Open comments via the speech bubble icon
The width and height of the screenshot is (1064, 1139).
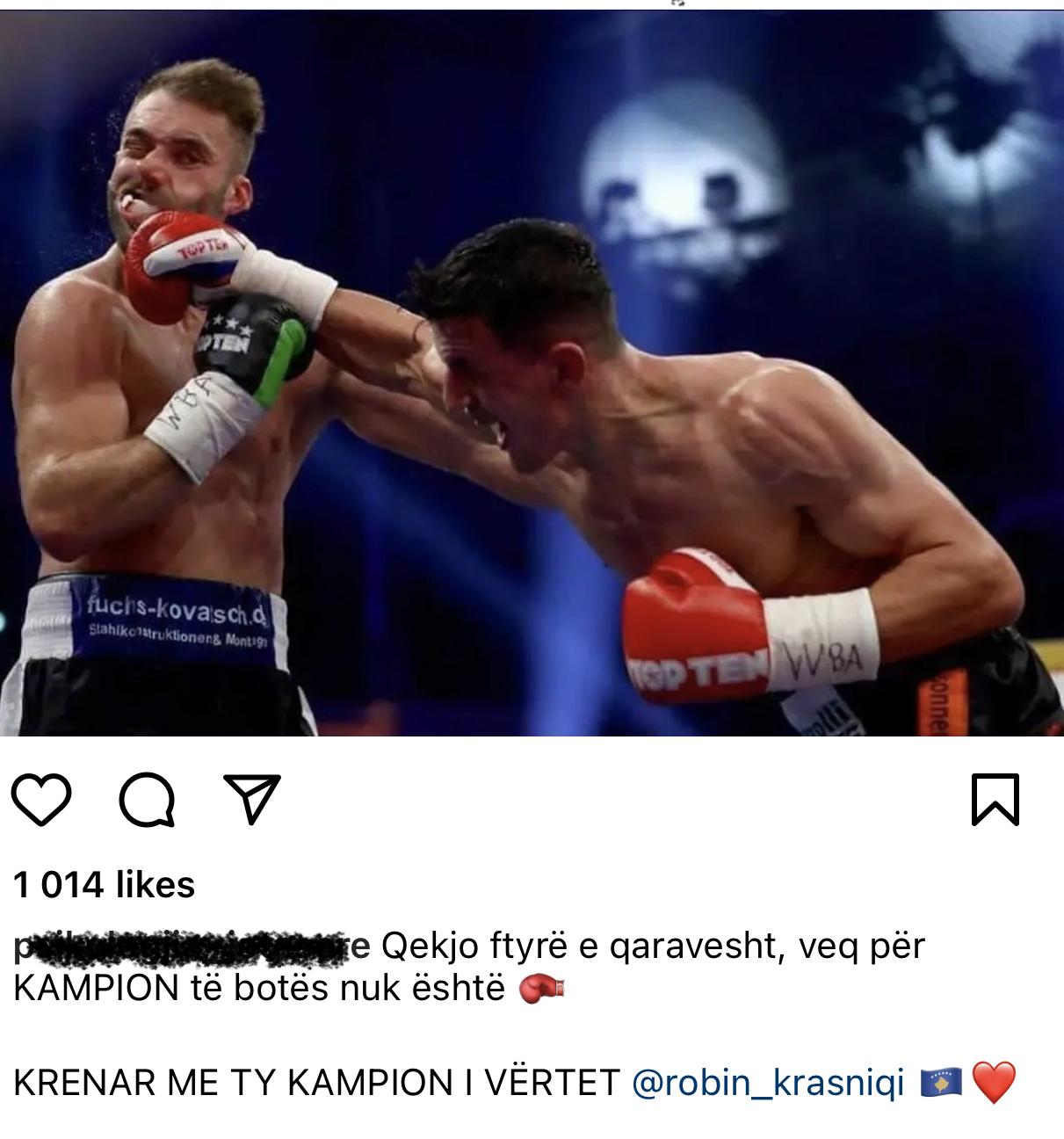(x=147, y=799)
